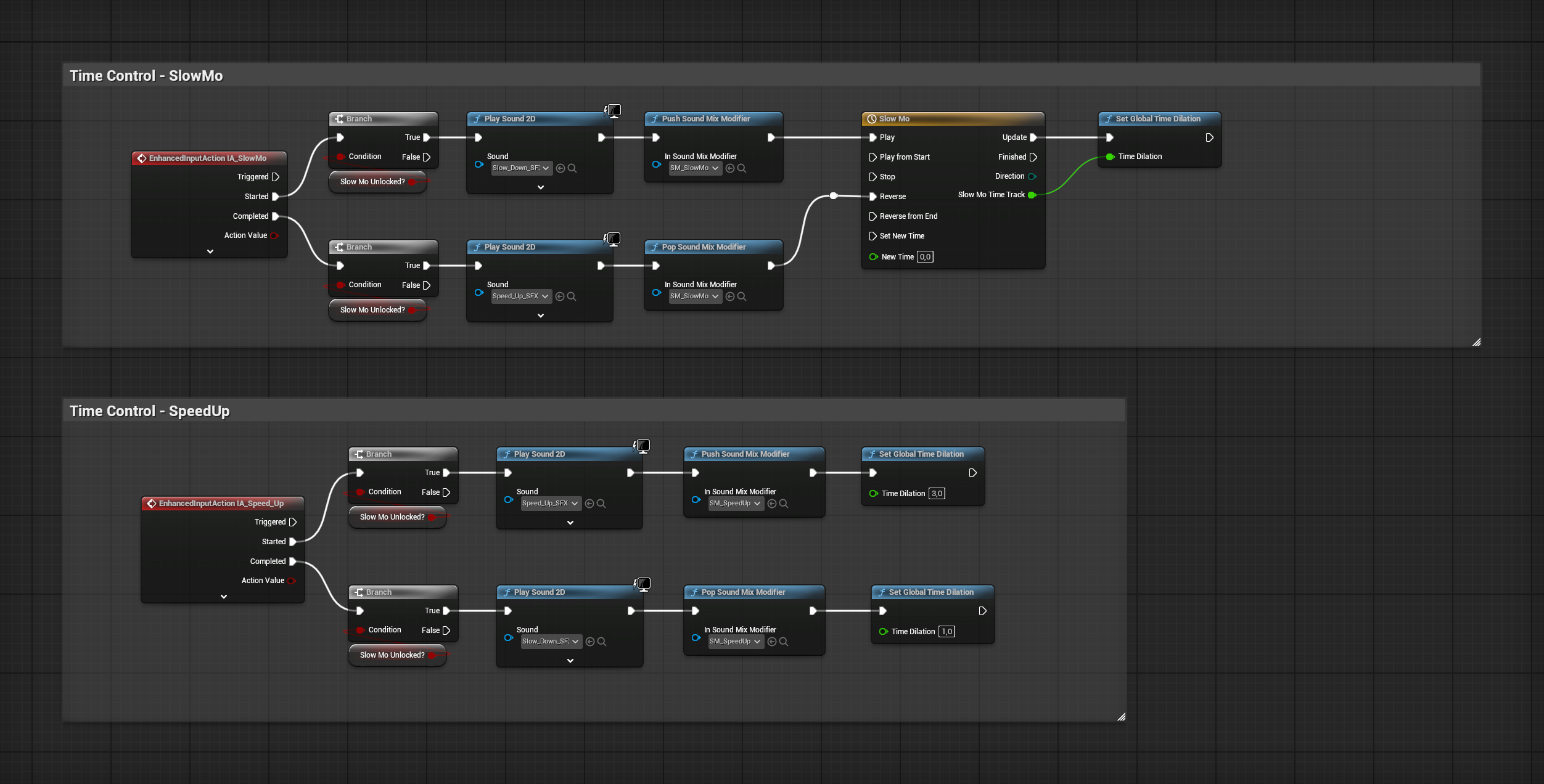Select the Slow Mo timeline node header
Screen dimensions: 1544x784
(953, 119)
